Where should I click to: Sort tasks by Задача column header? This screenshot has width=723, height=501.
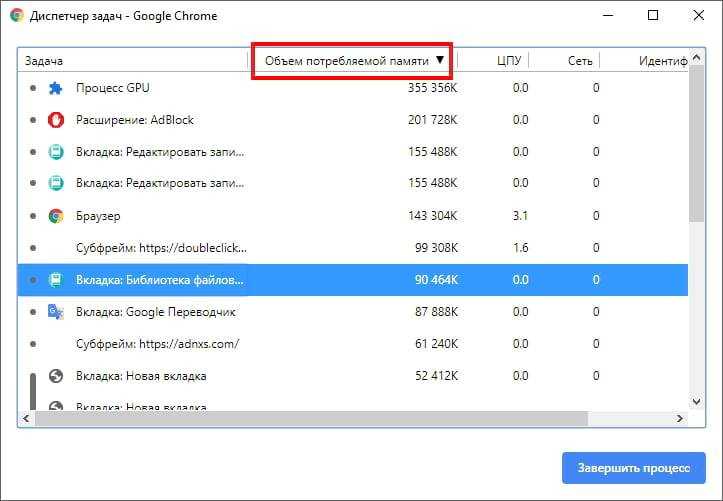133,60
